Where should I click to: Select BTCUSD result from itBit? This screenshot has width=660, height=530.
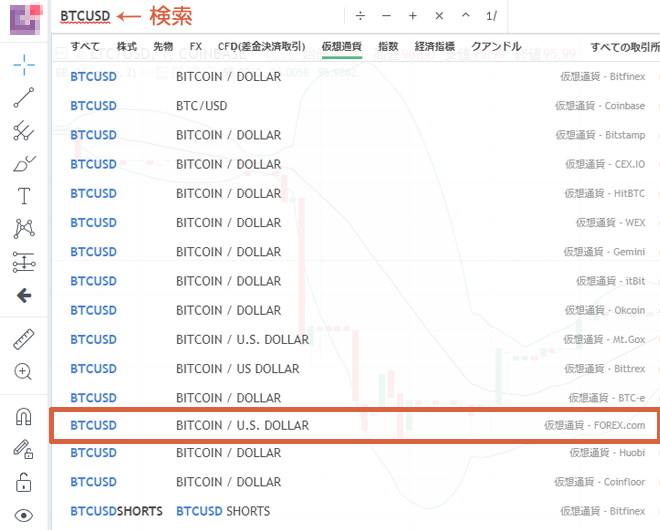[x=356, y=281]
